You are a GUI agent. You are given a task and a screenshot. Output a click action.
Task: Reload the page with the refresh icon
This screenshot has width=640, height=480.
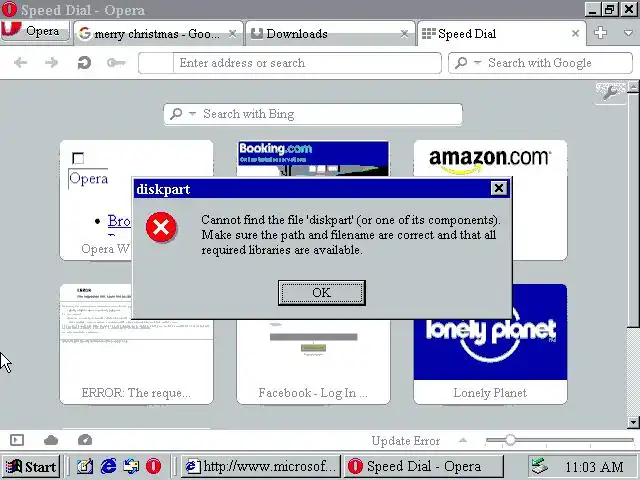84,63
